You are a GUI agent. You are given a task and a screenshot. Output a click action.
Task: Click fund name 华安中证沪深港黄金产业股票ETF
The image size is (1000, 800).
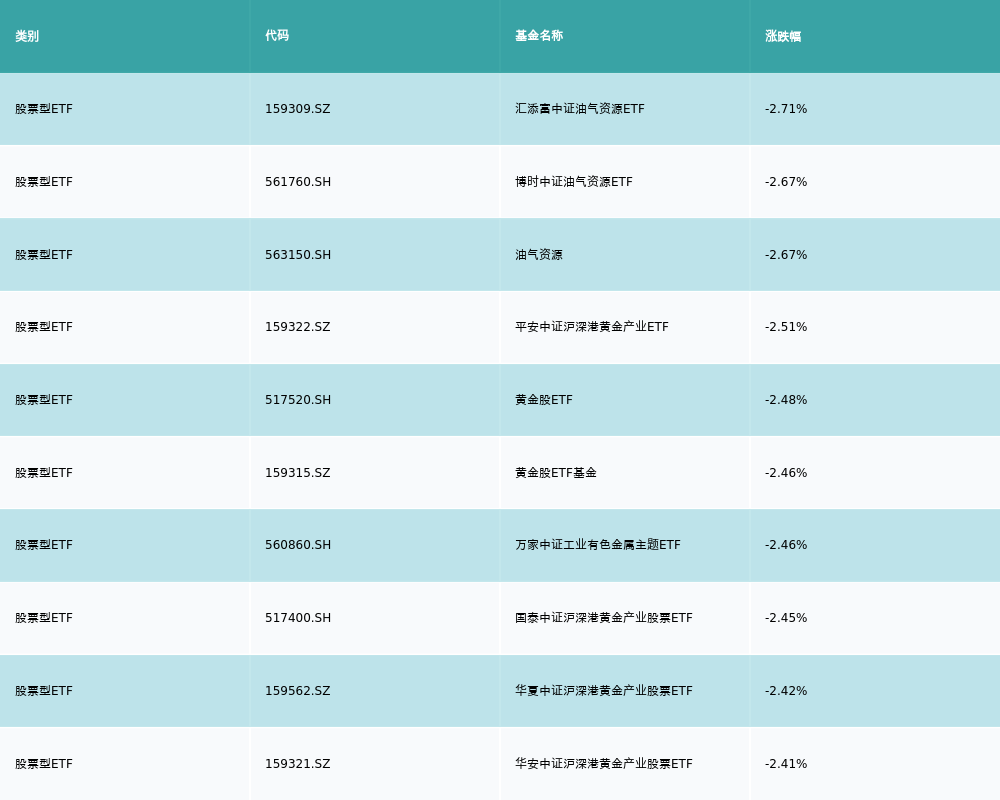tap(604, 764)
